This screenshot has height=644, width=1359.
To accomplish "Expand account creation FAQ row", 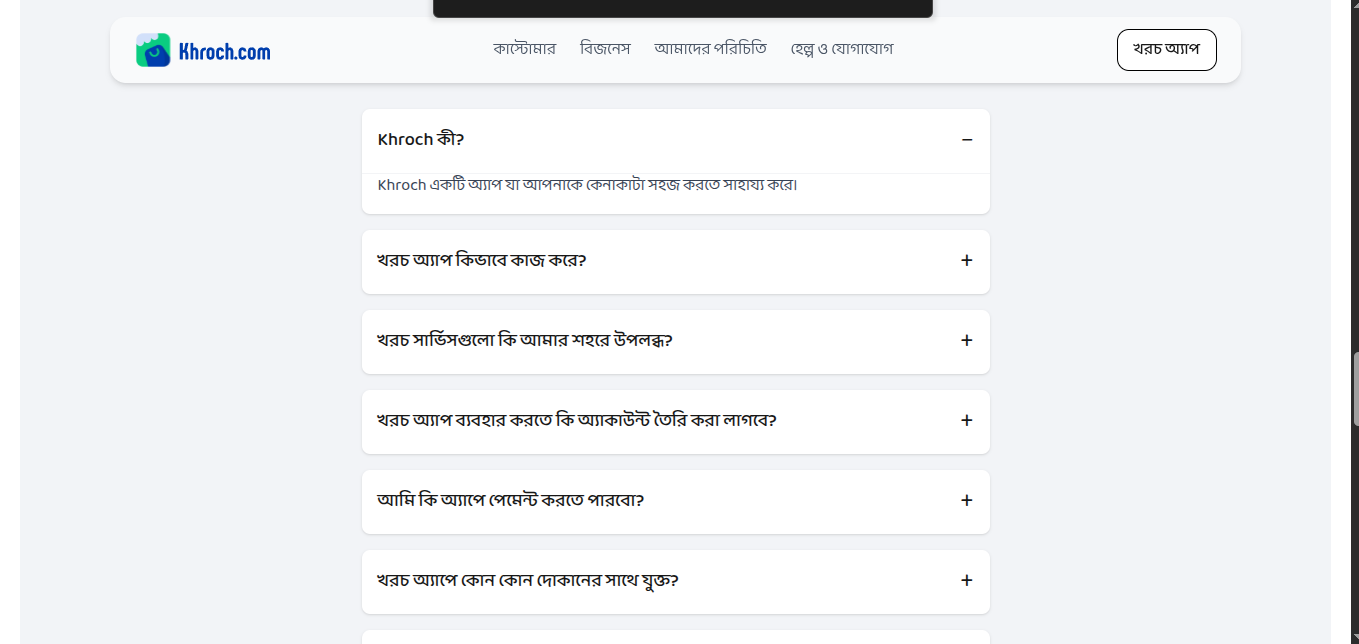I will pos(676,422).
